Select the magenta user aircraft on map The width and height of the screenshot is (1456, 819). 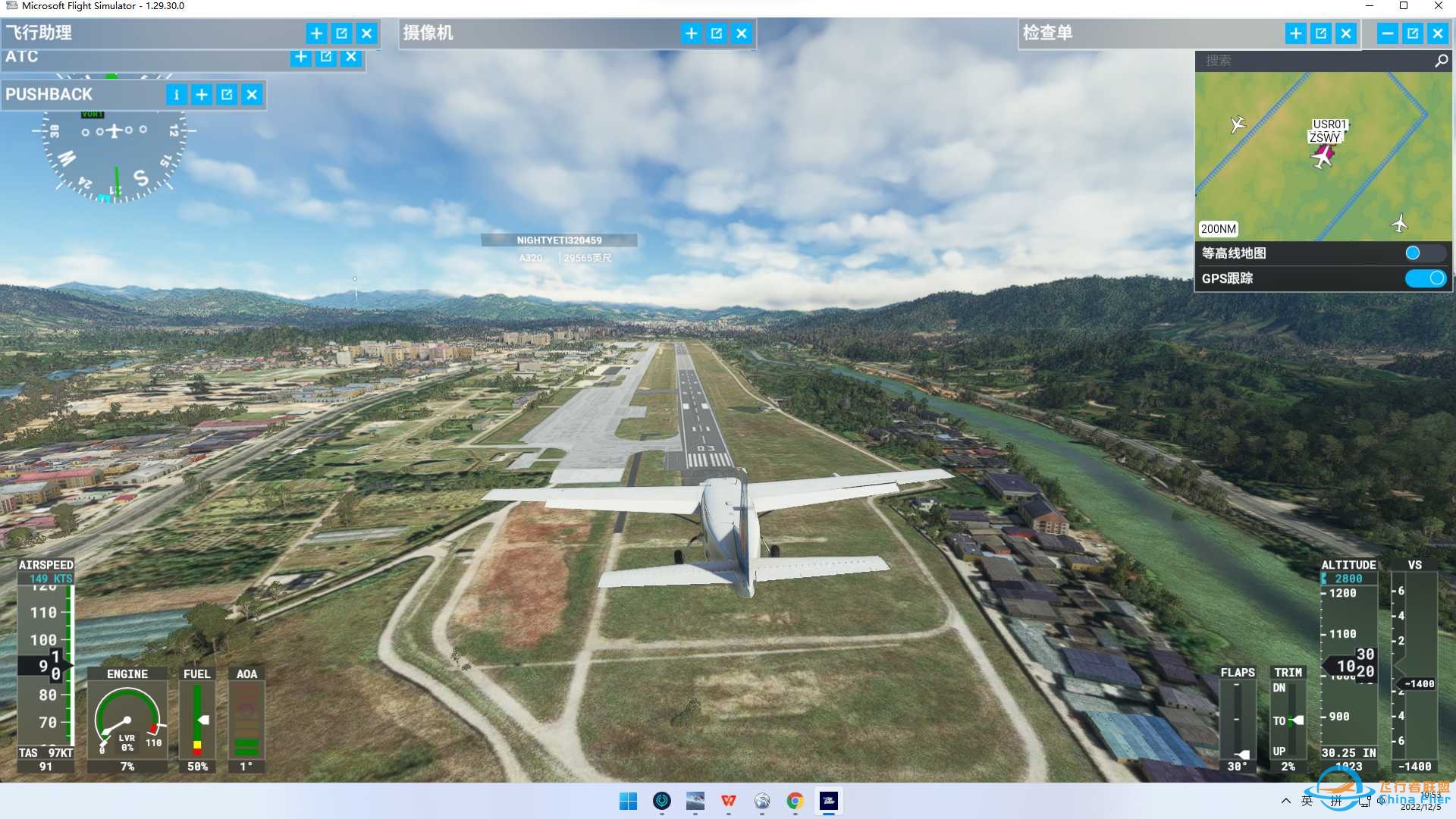[x=1323, y=157]
